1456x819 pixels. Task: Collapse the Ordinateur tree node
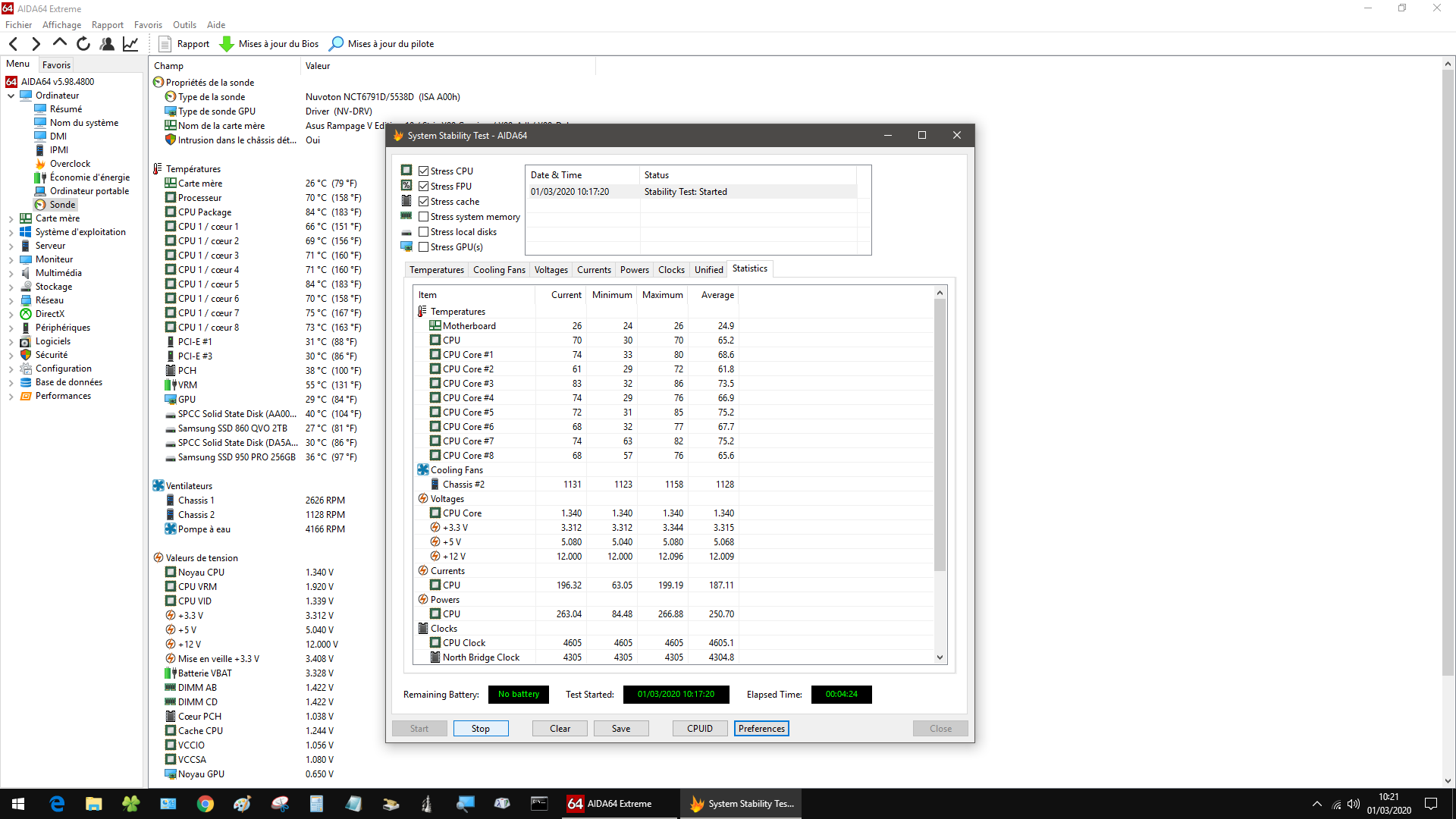11,95
